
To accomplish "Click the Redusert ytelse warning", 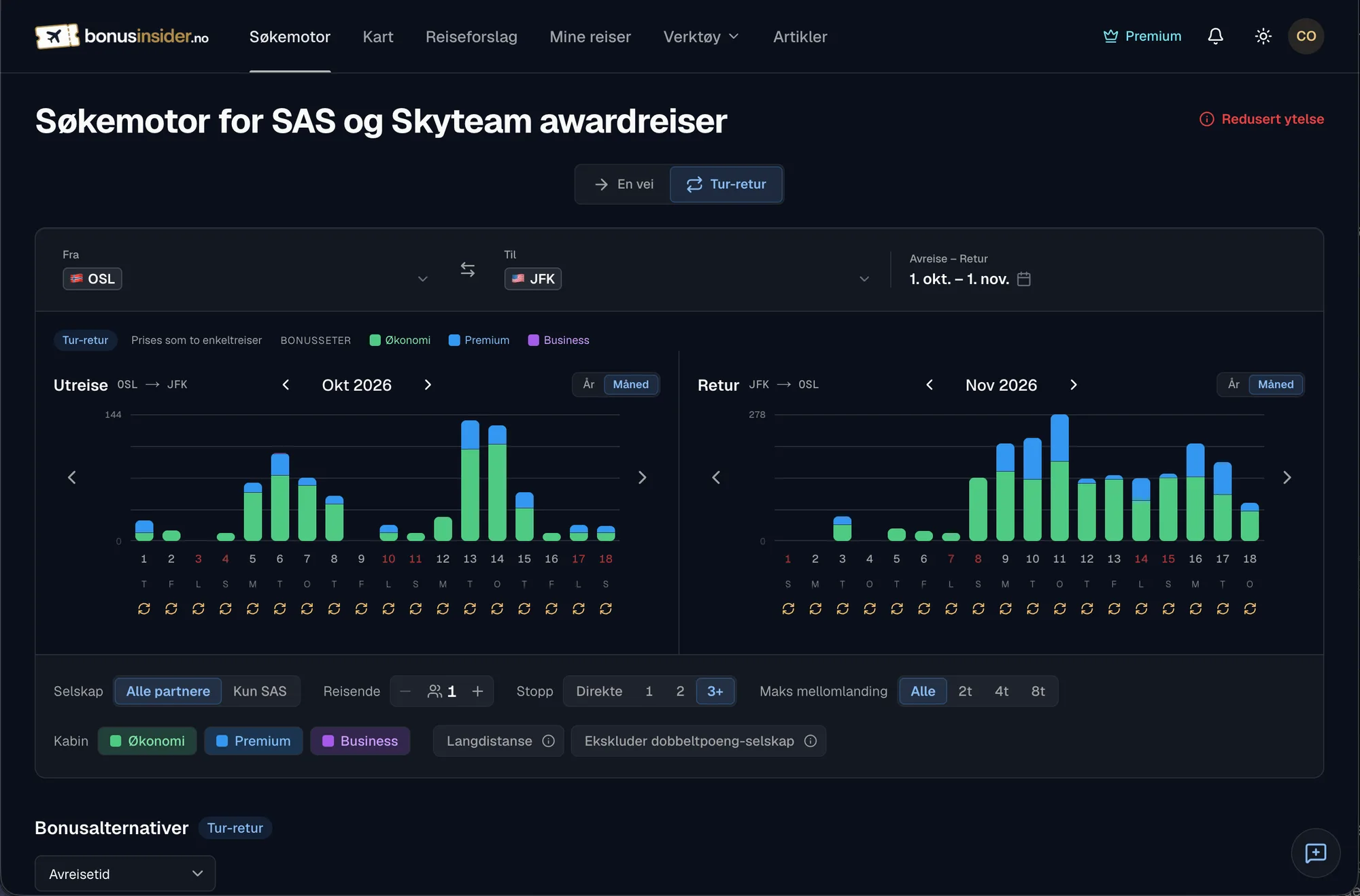I will (1262, 119).
